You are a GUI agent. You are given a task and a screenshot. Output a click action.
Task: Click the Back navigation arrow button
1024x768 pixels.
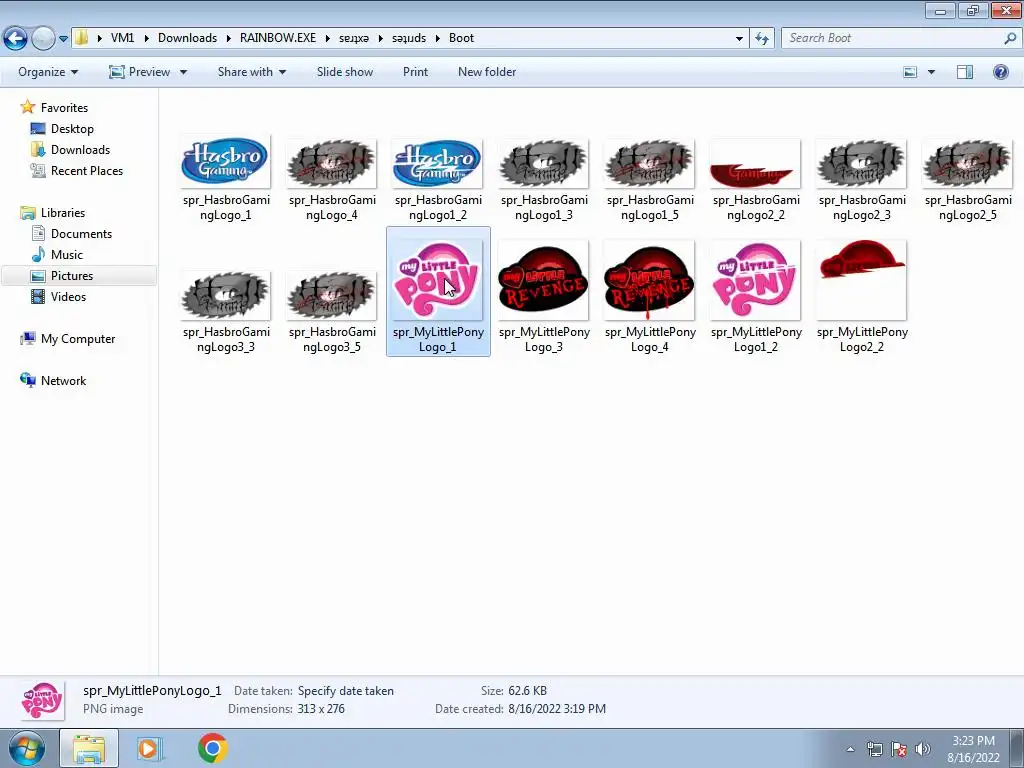click(x=16, y=38)
